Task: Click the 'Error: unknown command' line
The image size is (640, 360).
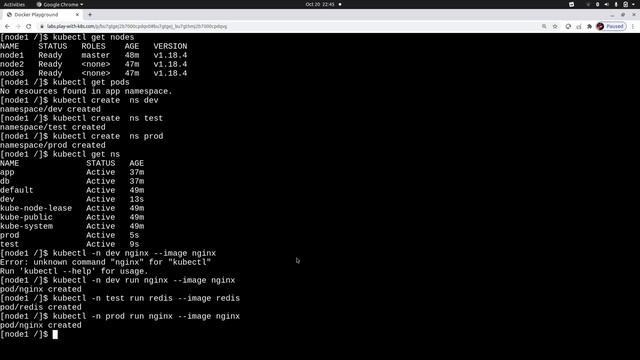Action: (105, 262)
